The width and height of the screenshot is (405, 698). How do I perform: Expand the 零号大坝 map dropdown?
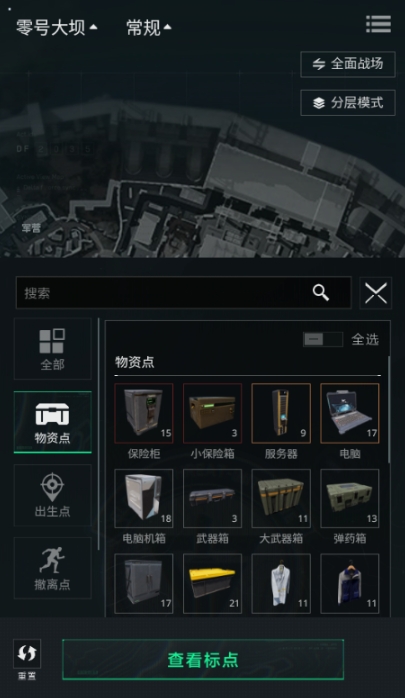pos(57,28)
